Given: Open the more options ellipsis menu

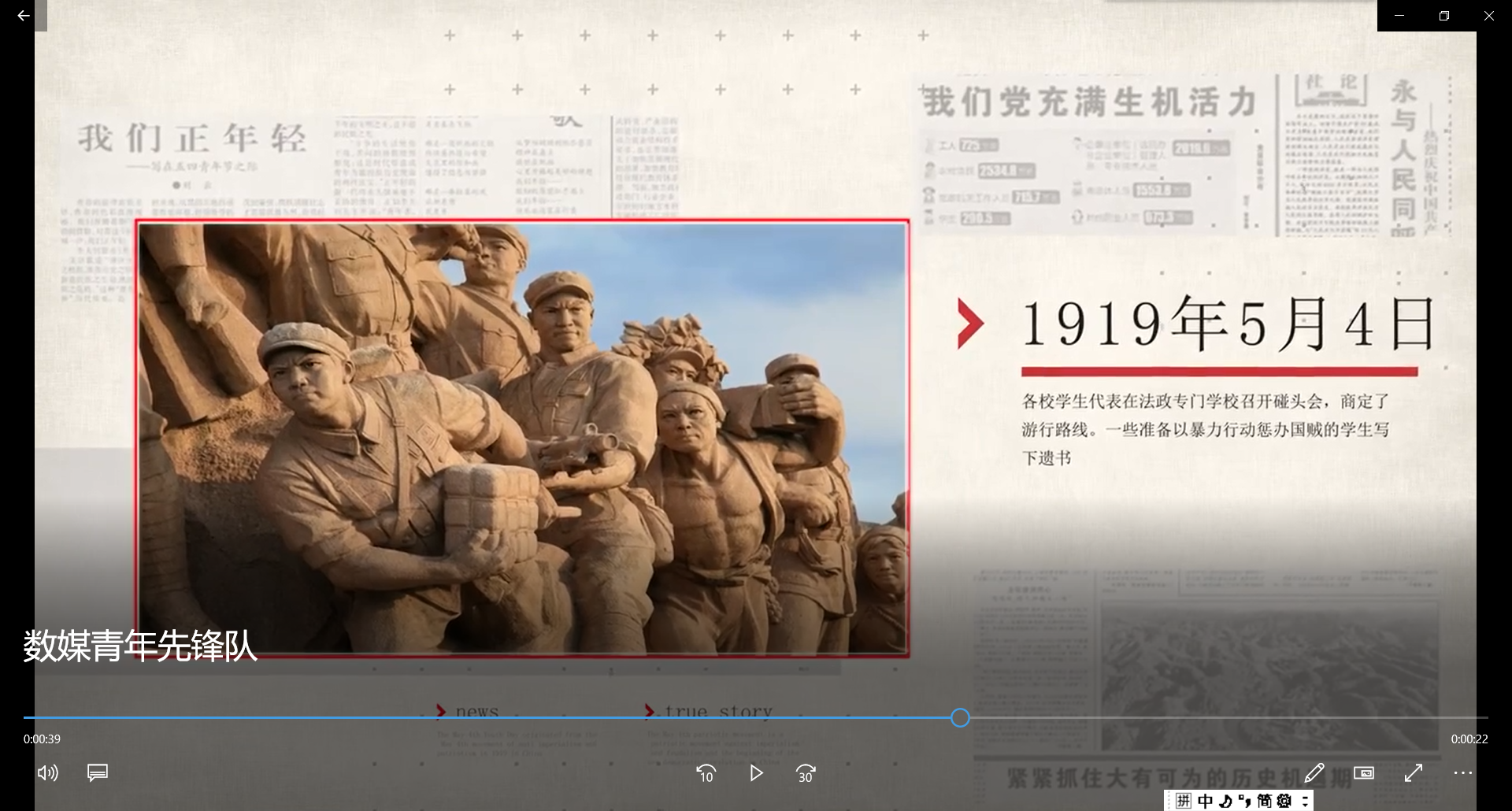Looking at the screenshot, I should pyautogui.click(x=1463, y=773).
